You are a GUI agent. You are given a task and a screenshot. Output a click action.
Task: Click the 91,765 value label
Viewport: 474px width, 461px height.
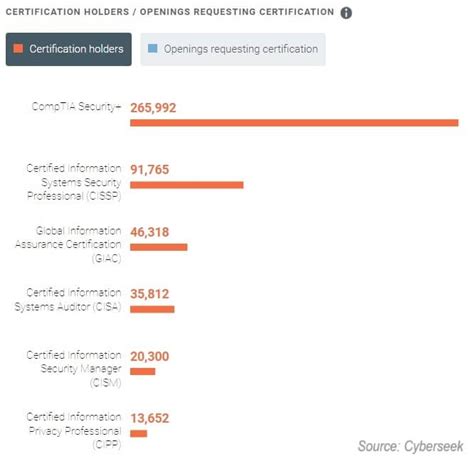point(150,170)
